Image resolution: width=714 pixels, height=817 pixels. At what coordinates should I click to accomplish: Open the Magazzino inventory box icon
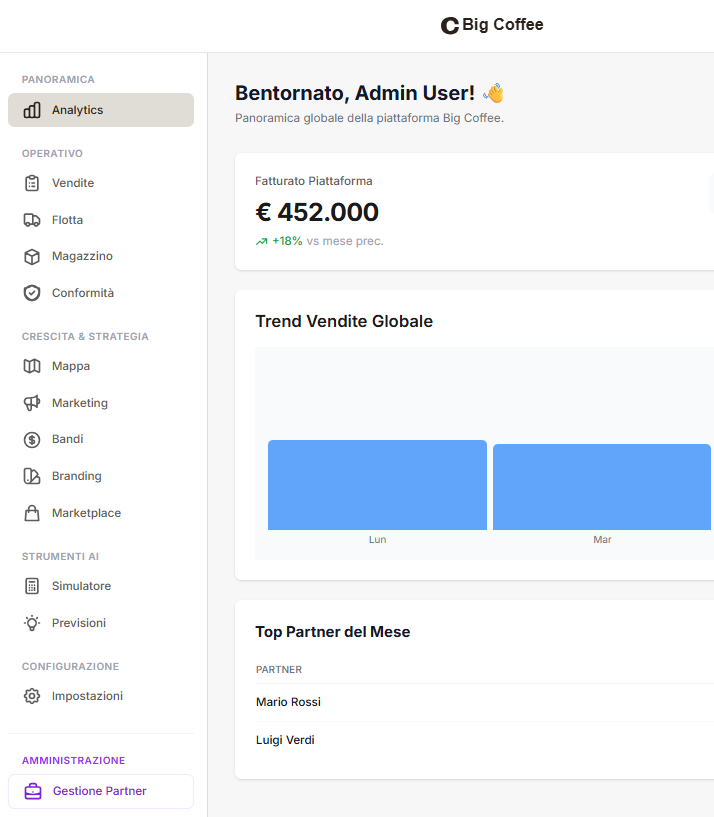(30, 256)
